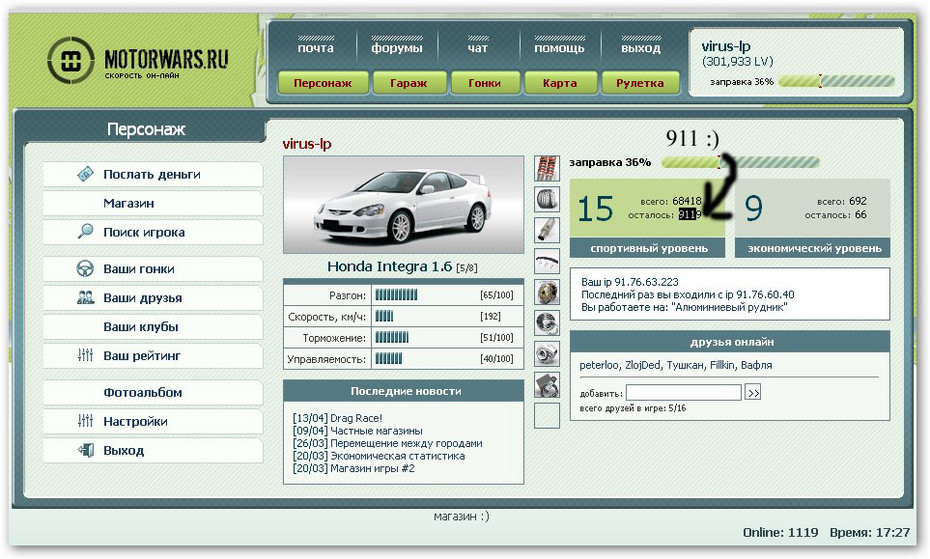Click the engine block part icon
This screenshot has height=559, width=930.
point(547,385)
